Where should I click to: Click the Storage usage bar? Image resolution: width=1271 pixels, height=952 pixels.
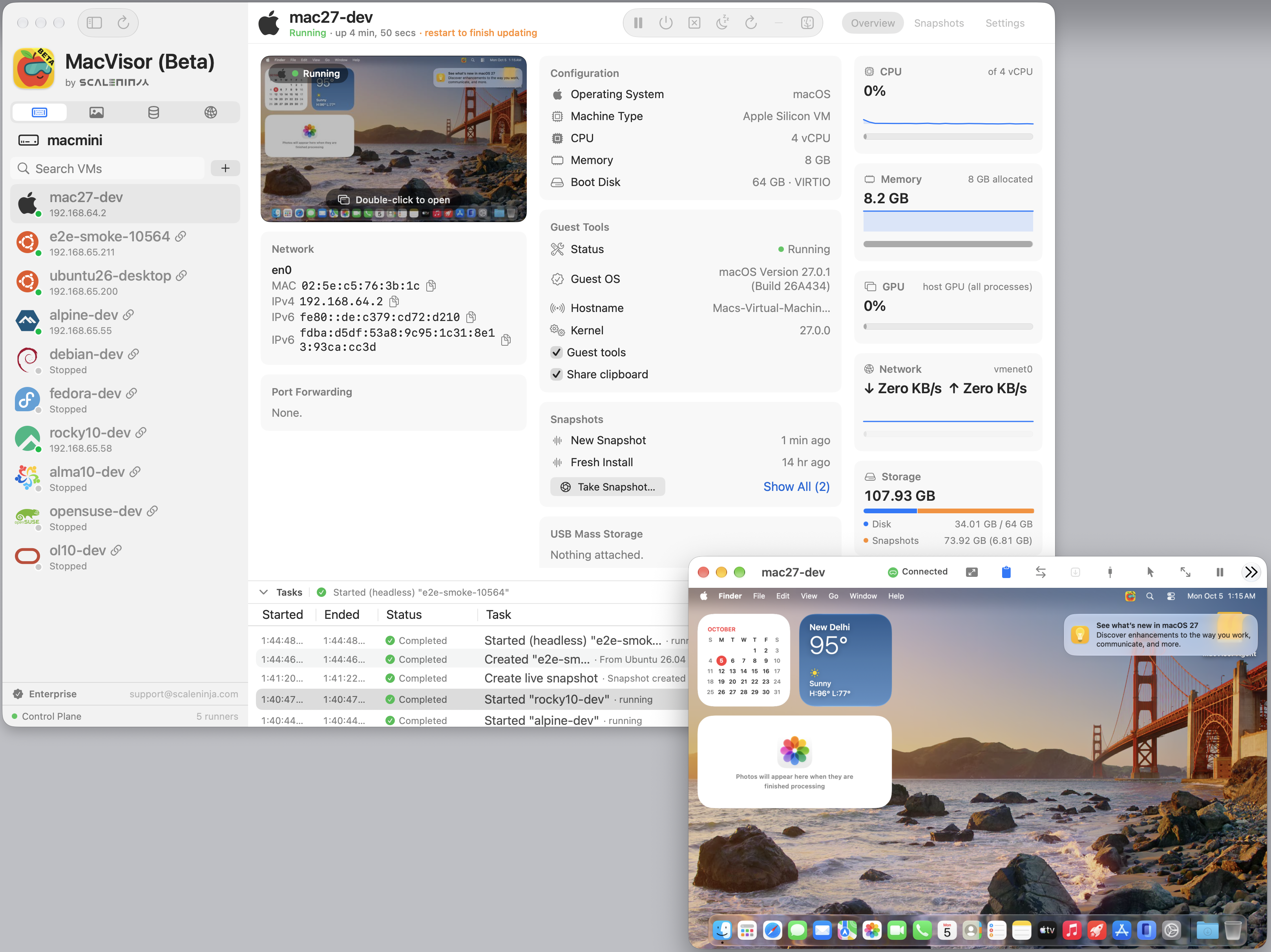tap(948, 511)
